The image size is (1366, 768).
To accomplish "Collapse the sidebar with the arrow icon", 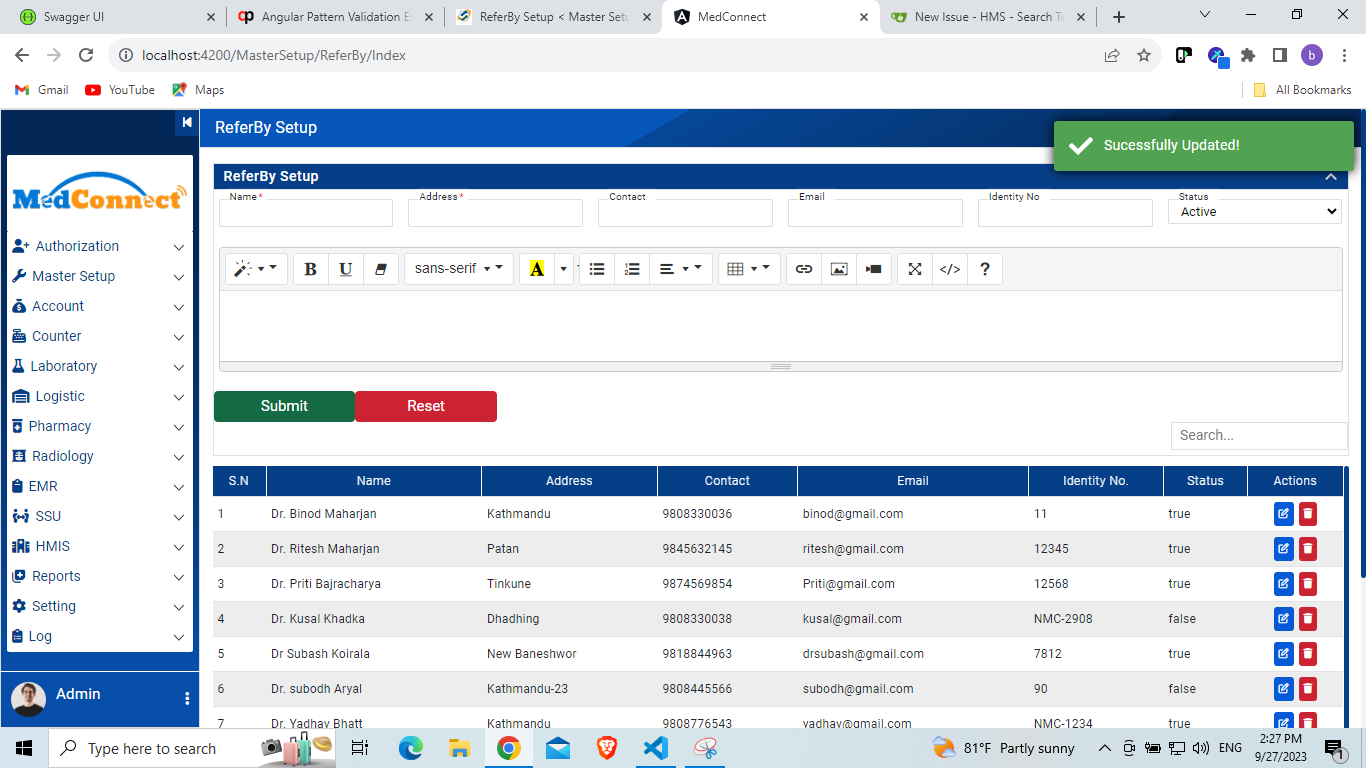I will (186, 122).
